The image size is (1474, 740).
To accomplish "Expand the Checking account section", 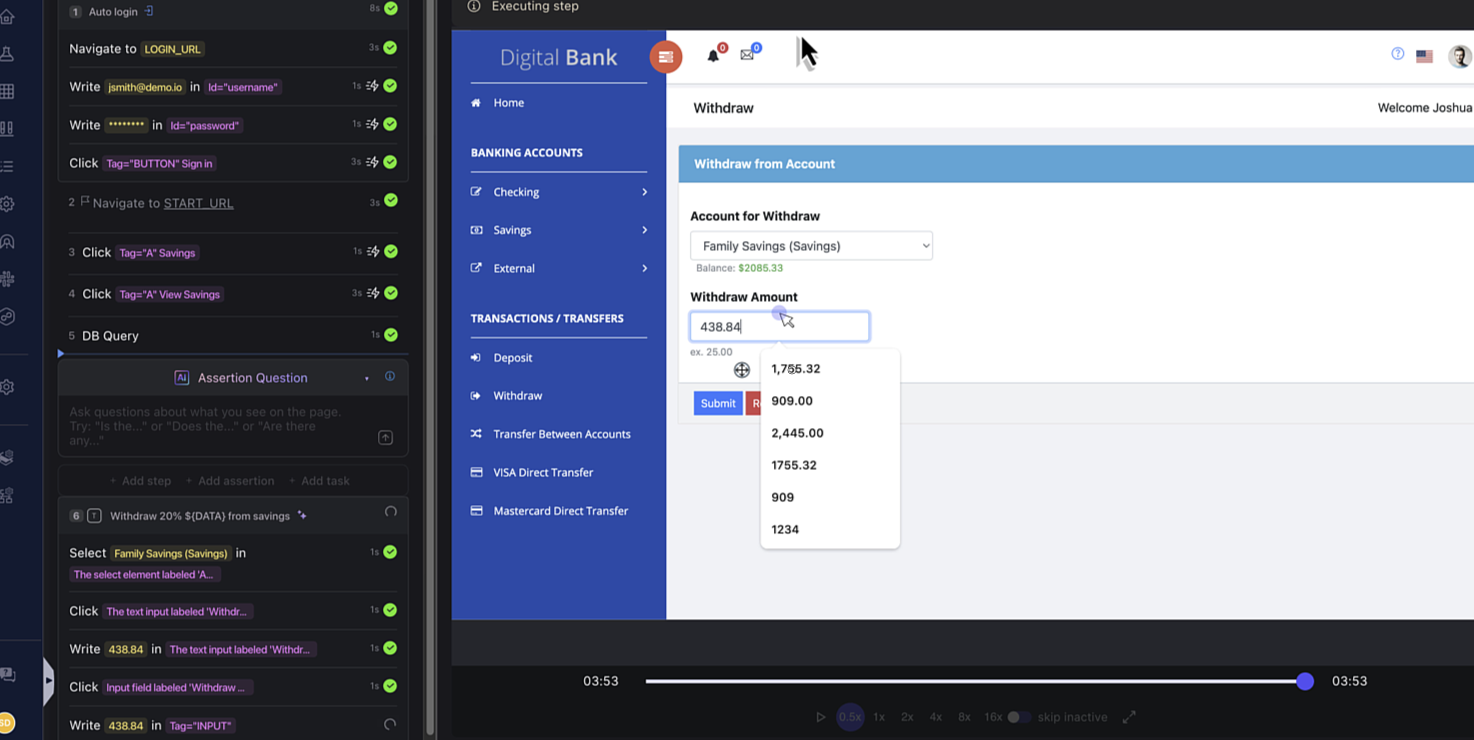I will point(516,191).
